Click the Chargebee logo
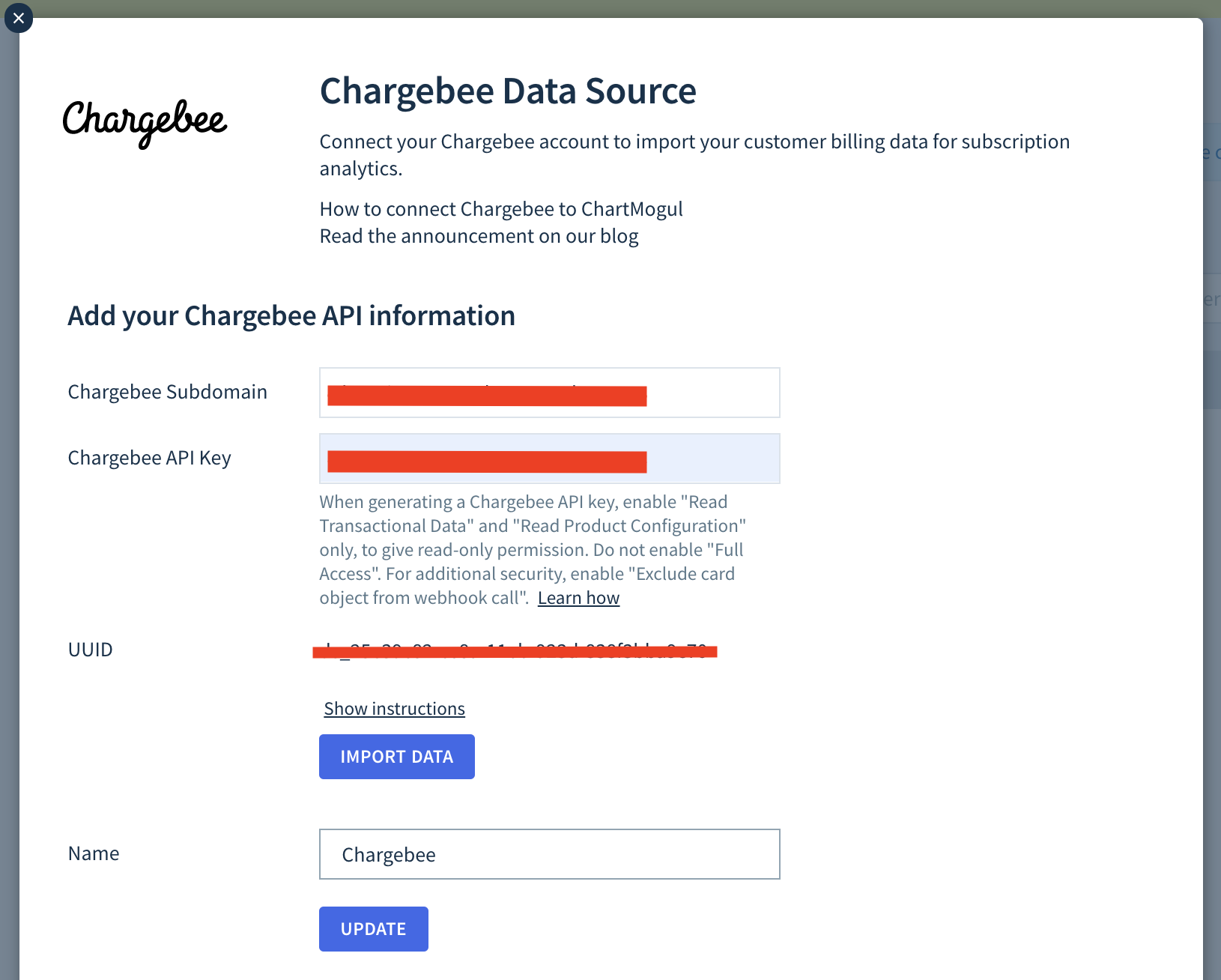1221x980 pixels. (x=145, y=123)
